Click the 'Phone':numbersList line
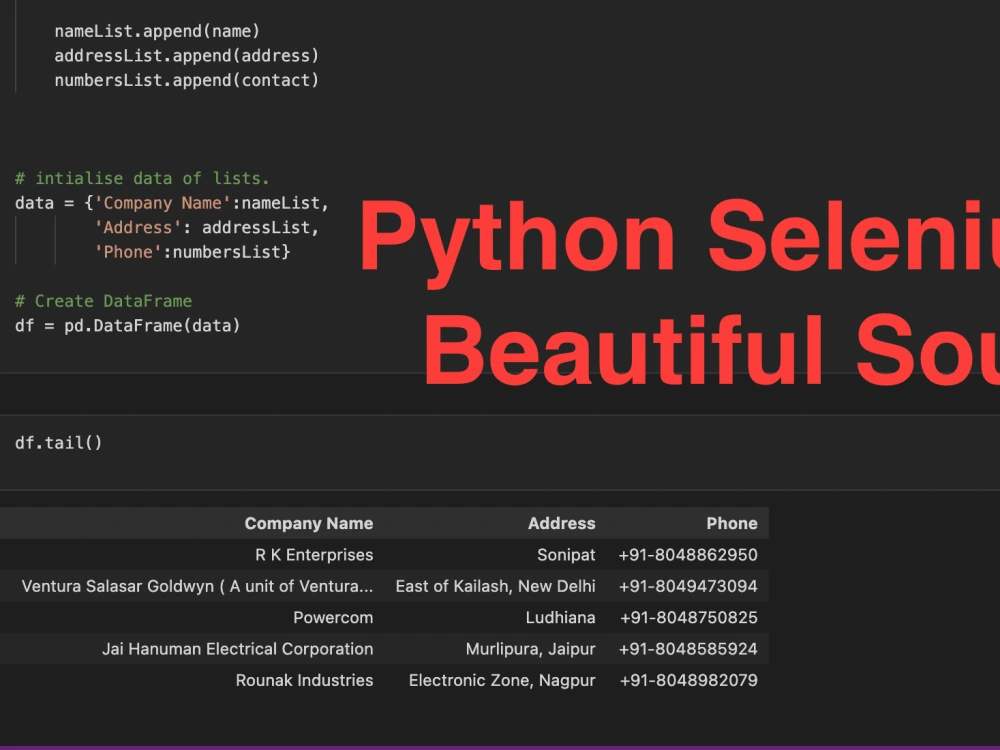1000x750 pixels. [192, 252]
